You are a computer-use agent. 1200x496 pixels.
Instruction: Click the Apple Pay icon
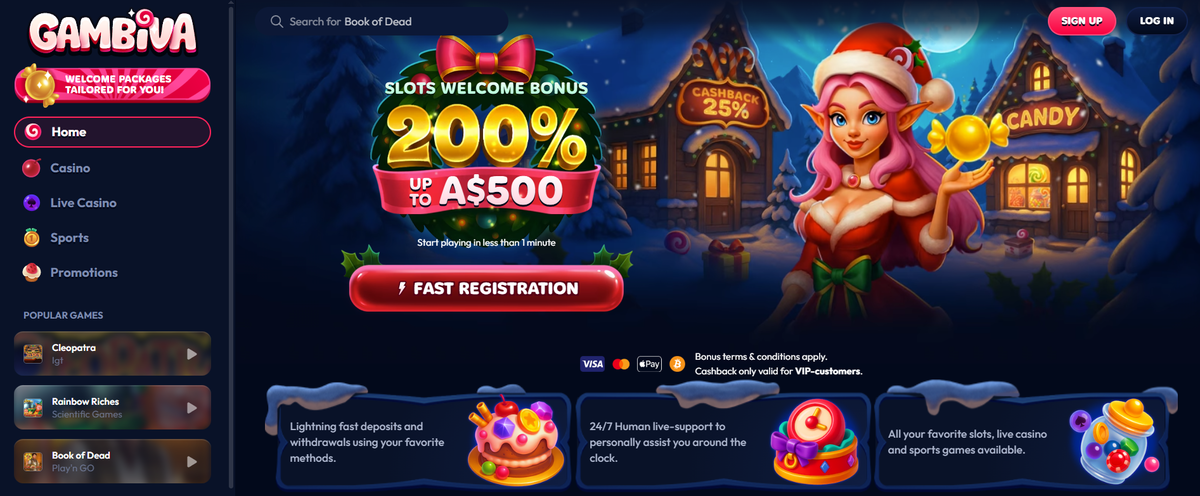[x=650, y=364]
